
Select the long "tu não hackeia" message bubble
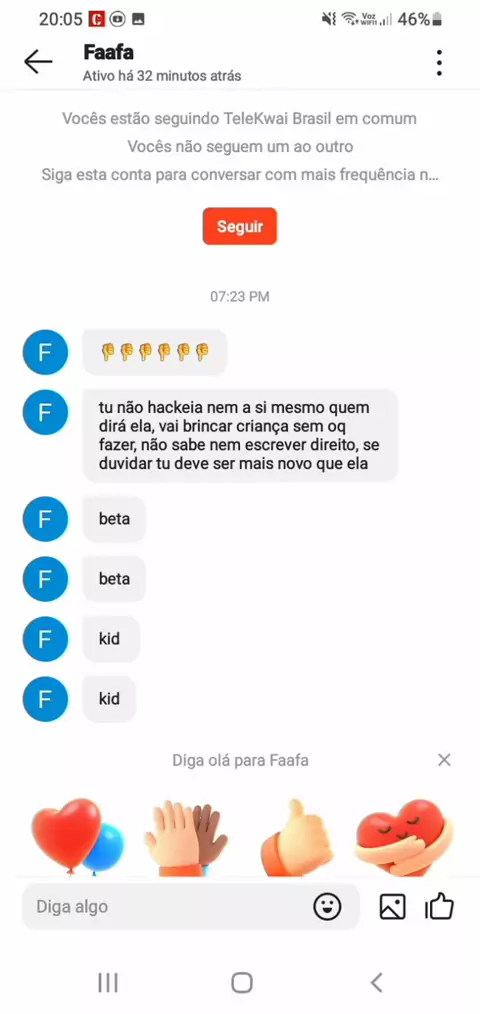(240, 435)
